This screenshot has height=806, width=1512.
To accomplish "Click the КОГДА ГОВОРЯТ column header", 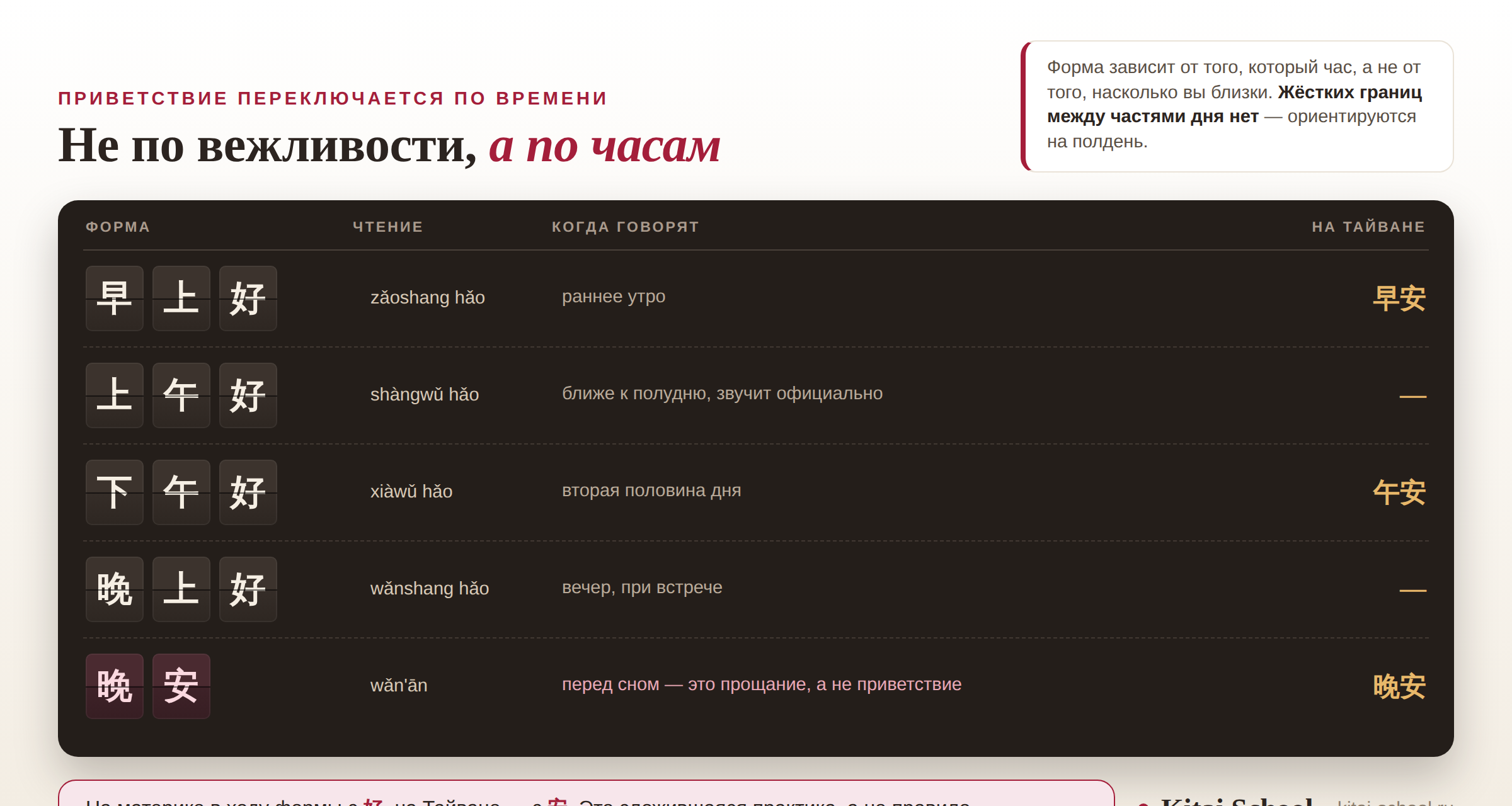I will 626,227.
